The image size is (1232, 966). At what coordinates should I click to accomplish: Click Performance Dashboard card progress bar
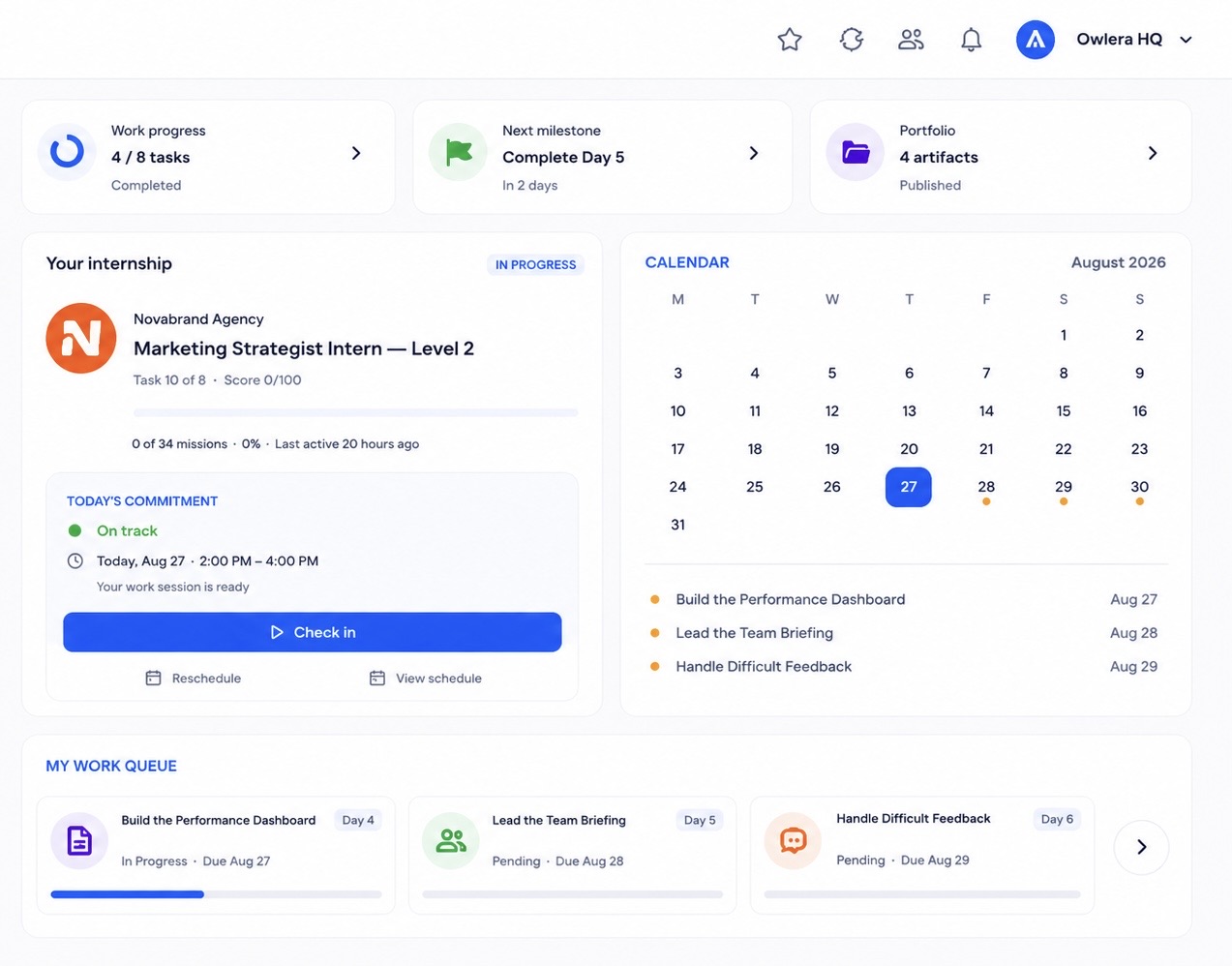(216, 894)
